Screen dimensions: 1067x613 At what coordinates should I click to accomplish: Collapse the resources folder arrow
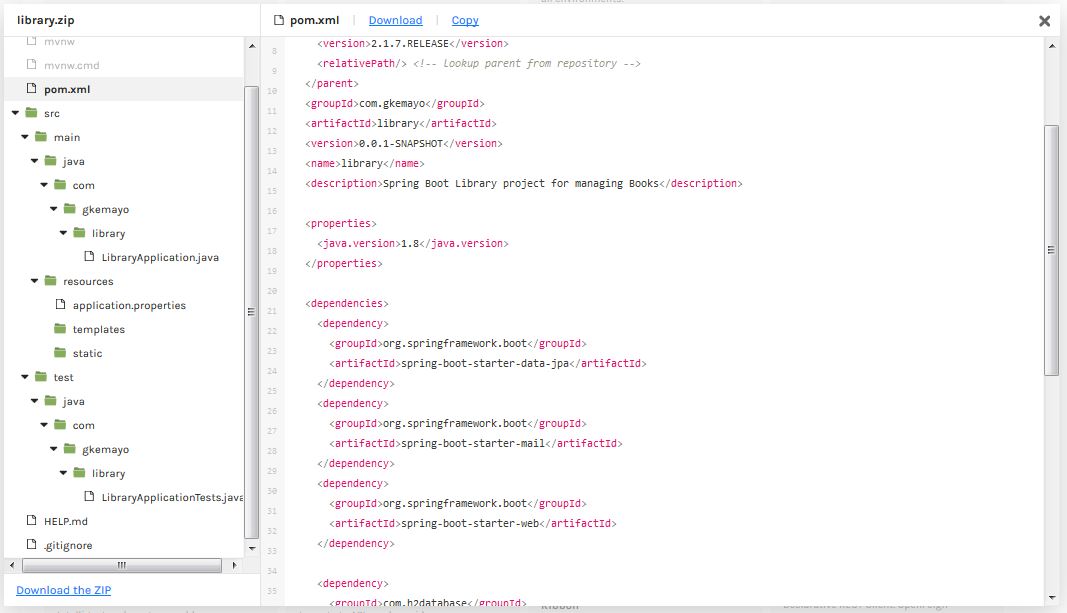tap(34, 281)
